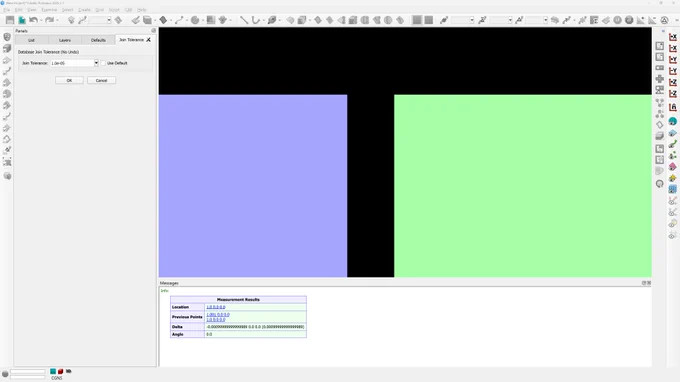Open the Examine menu
Viewport: 680px width, 382px height.
pyautogui.click(x=49, y=10)
